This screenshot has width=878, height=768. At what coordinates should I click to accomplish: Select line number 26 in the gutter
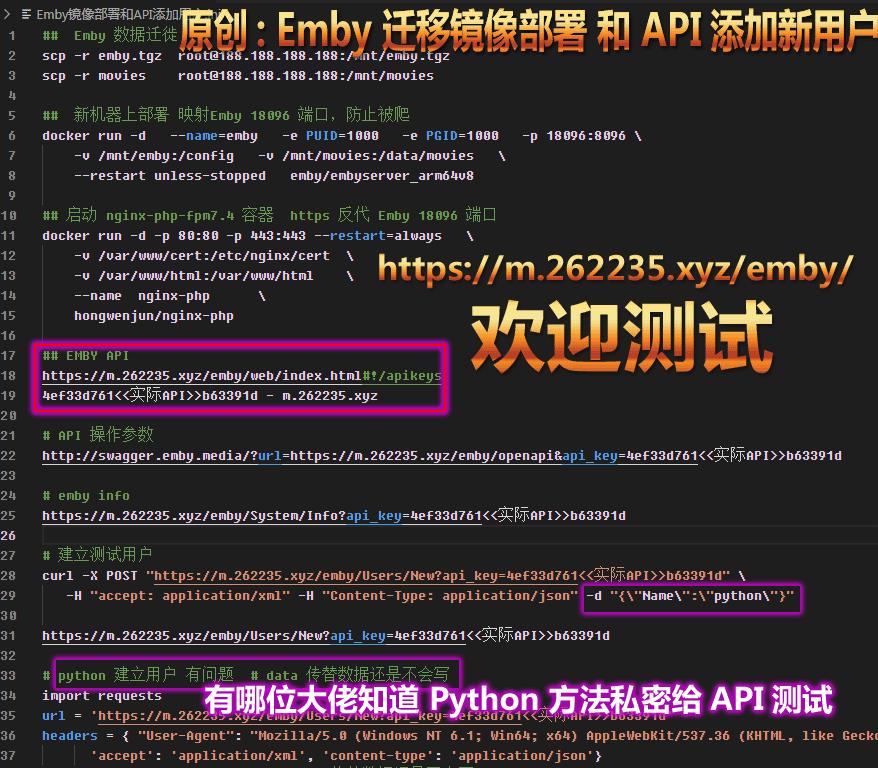(x=8, y=536)
